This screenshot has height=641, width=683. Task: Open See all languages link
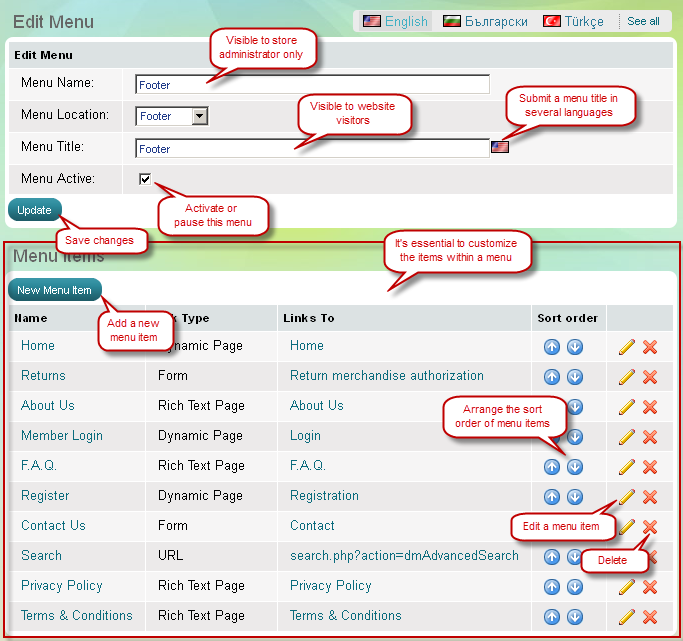643,21
